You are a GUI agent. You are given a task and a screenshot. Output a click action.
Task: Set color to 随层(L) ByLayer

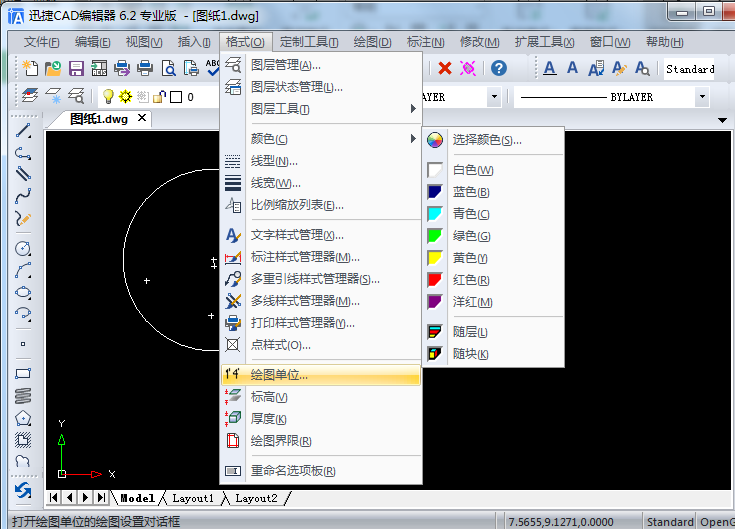coord(494,332)
